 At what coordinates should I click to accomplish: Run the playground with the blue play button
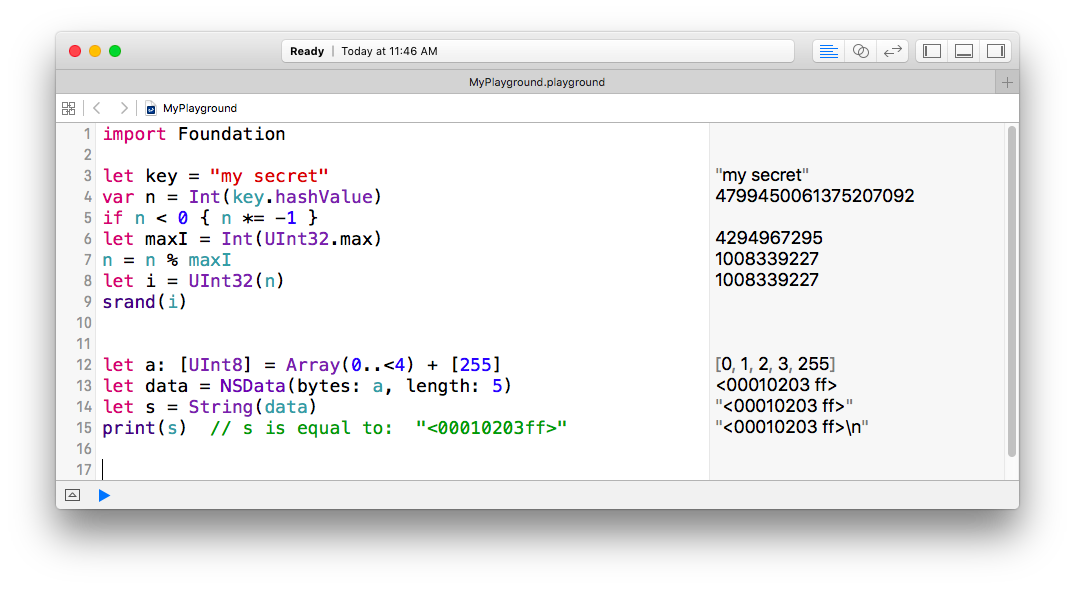coord(104,495)
